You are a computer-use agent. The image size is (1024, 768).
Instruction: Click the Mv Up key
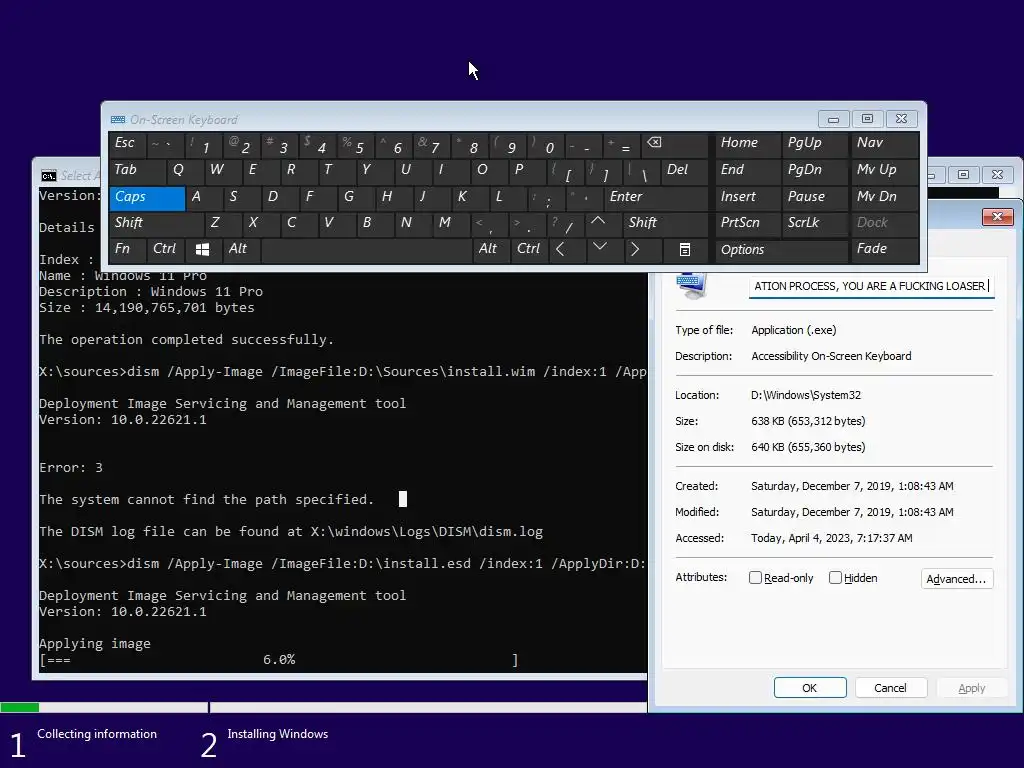[x=885, y=170]
